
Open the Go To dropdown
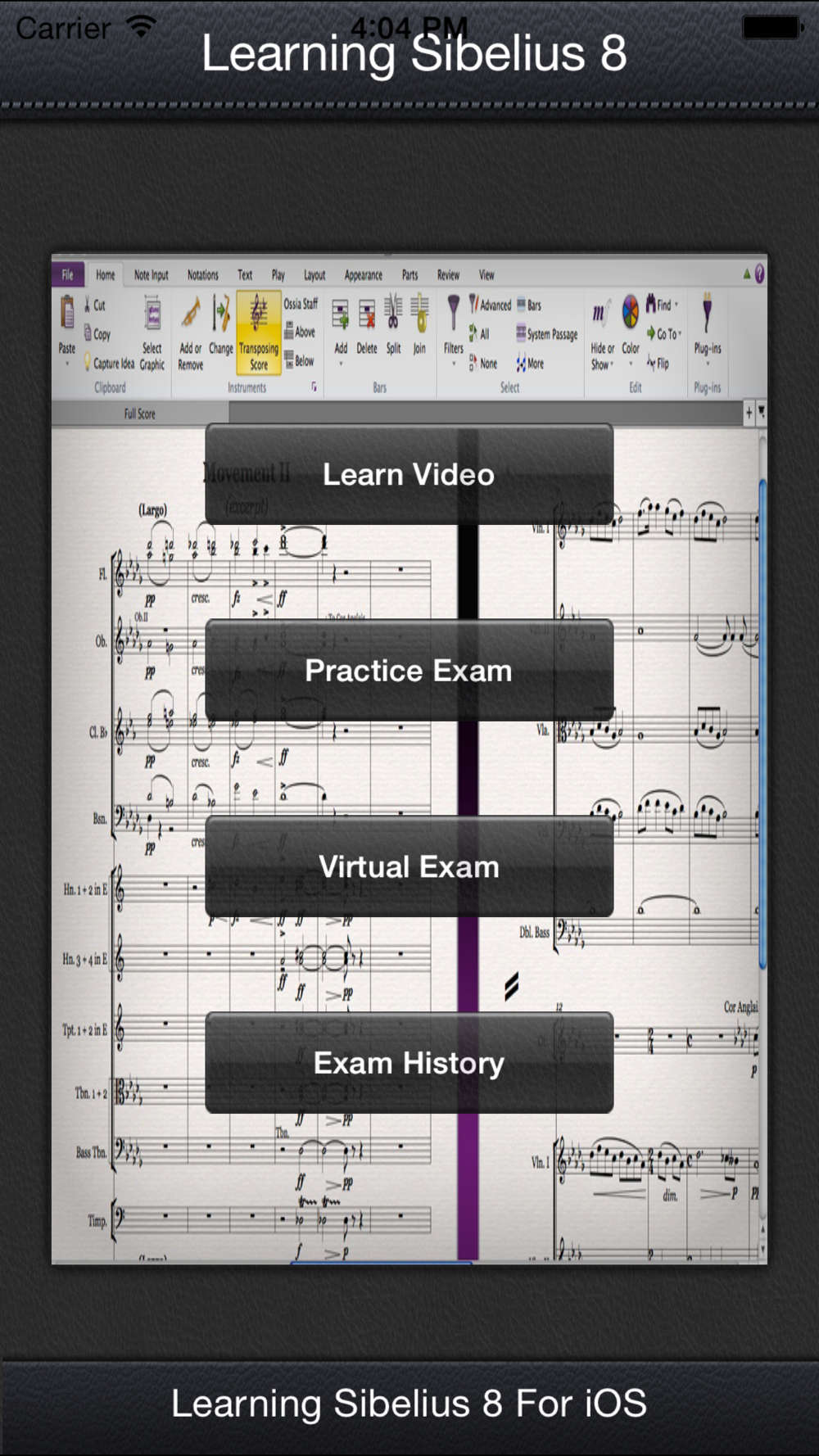[x=663, y=334]
